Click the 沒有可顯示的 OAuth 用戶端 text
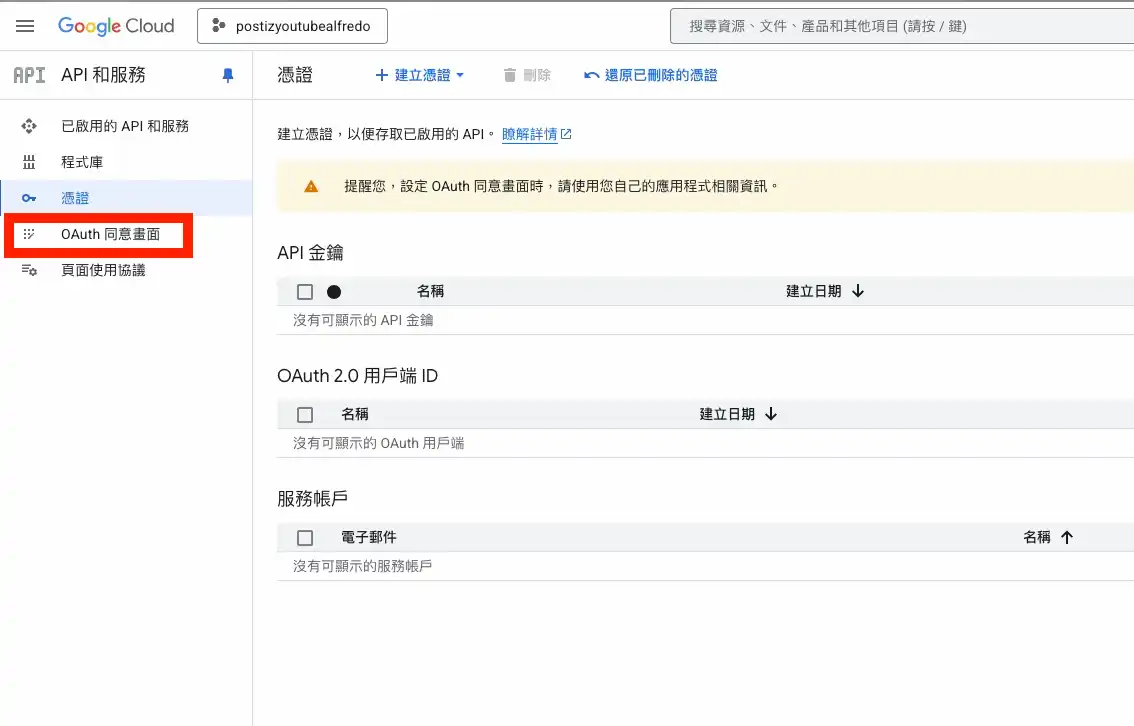The image size is (1134, 726). click(378, 443)
